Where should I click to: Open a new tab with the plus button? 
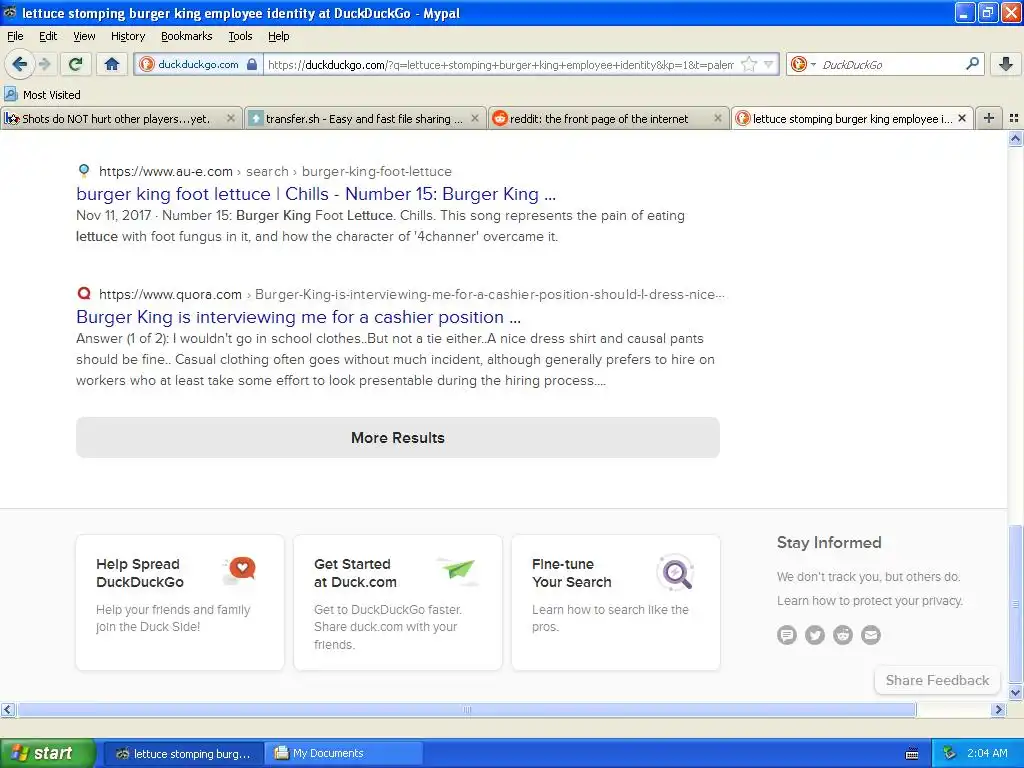coord(989,118)
